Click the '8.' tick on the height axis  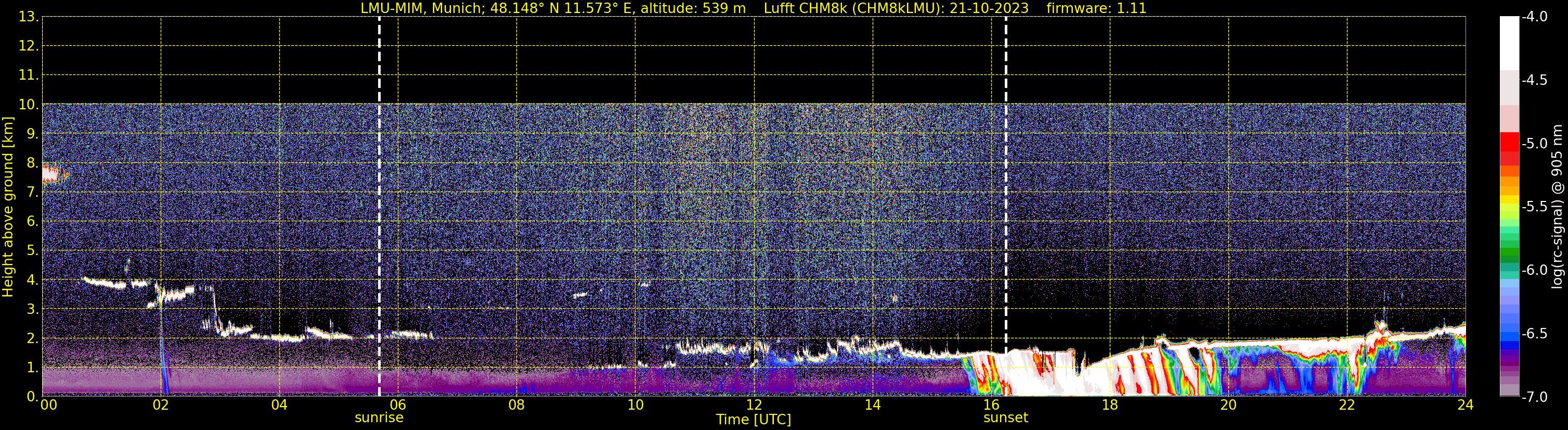click(33, 163)
